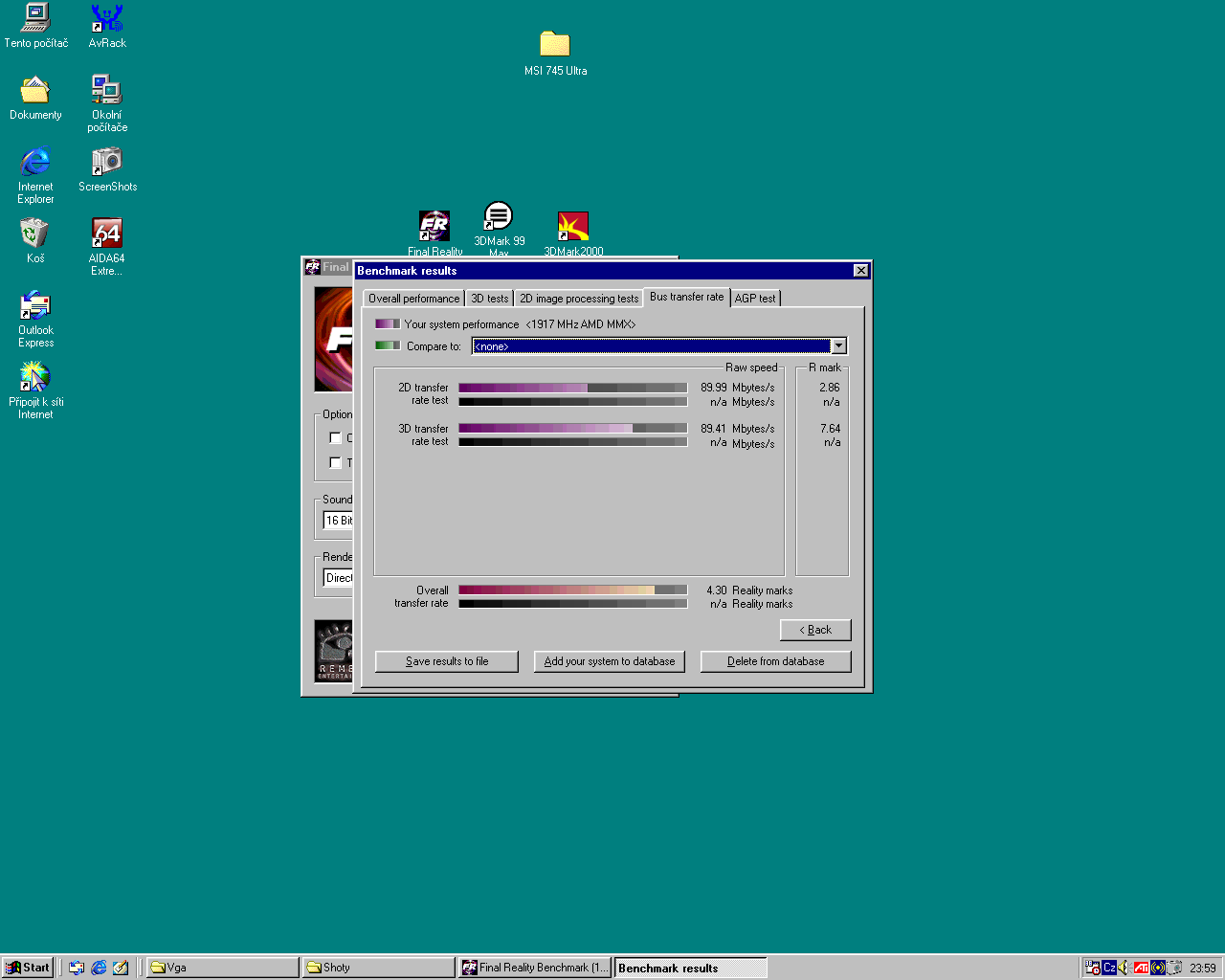Toggle the first checkbox under Options

coord(336,438)
